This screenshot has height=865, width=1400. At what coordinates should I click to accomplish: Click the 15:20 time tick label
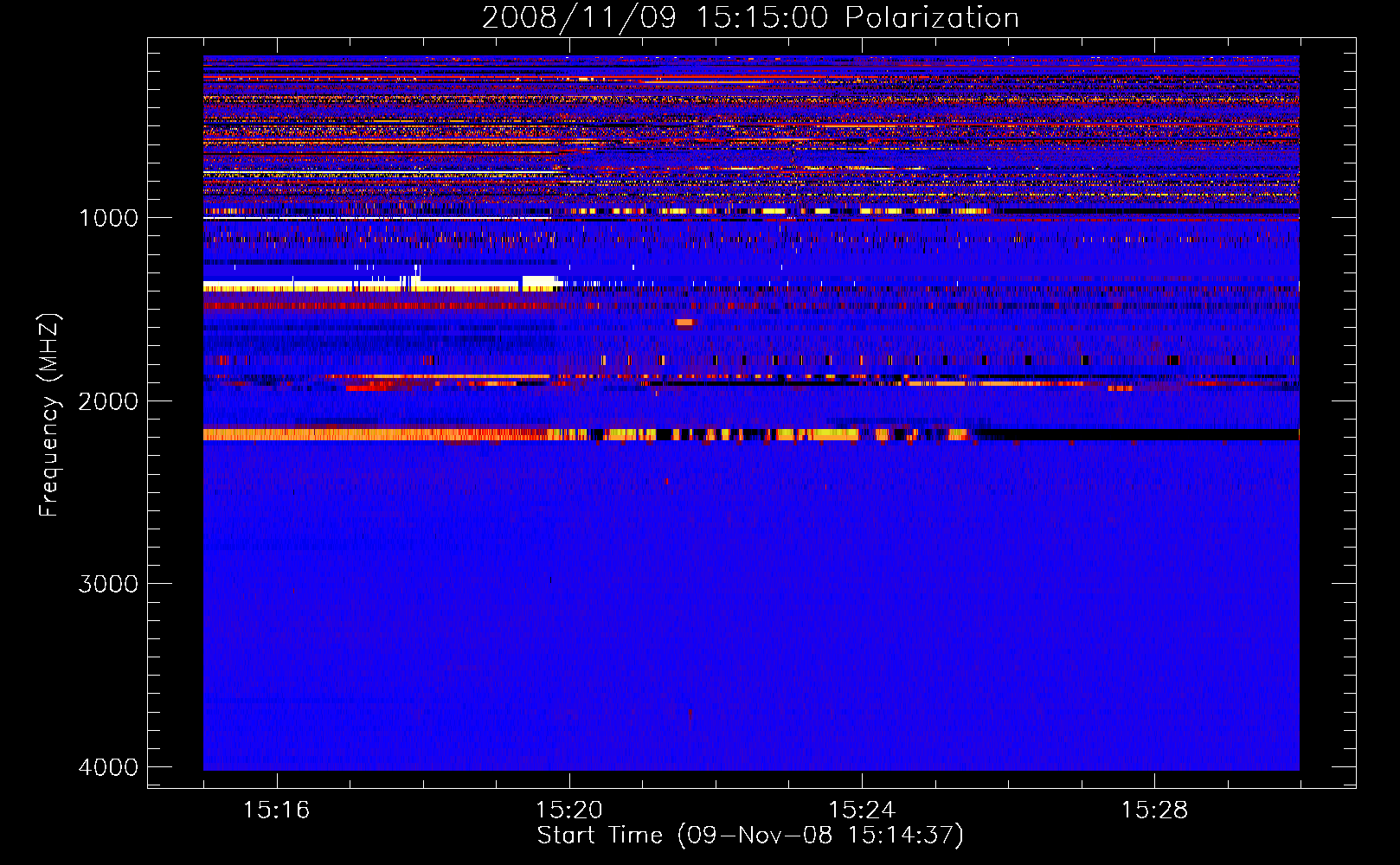569,811
